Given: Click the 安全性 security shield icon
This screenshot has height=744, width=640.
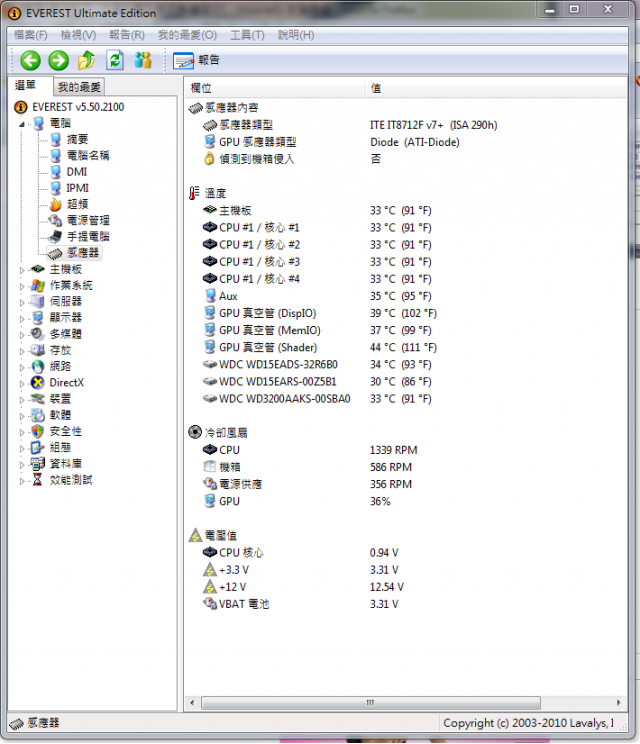Looking at the screenshot, I should 37,431.
